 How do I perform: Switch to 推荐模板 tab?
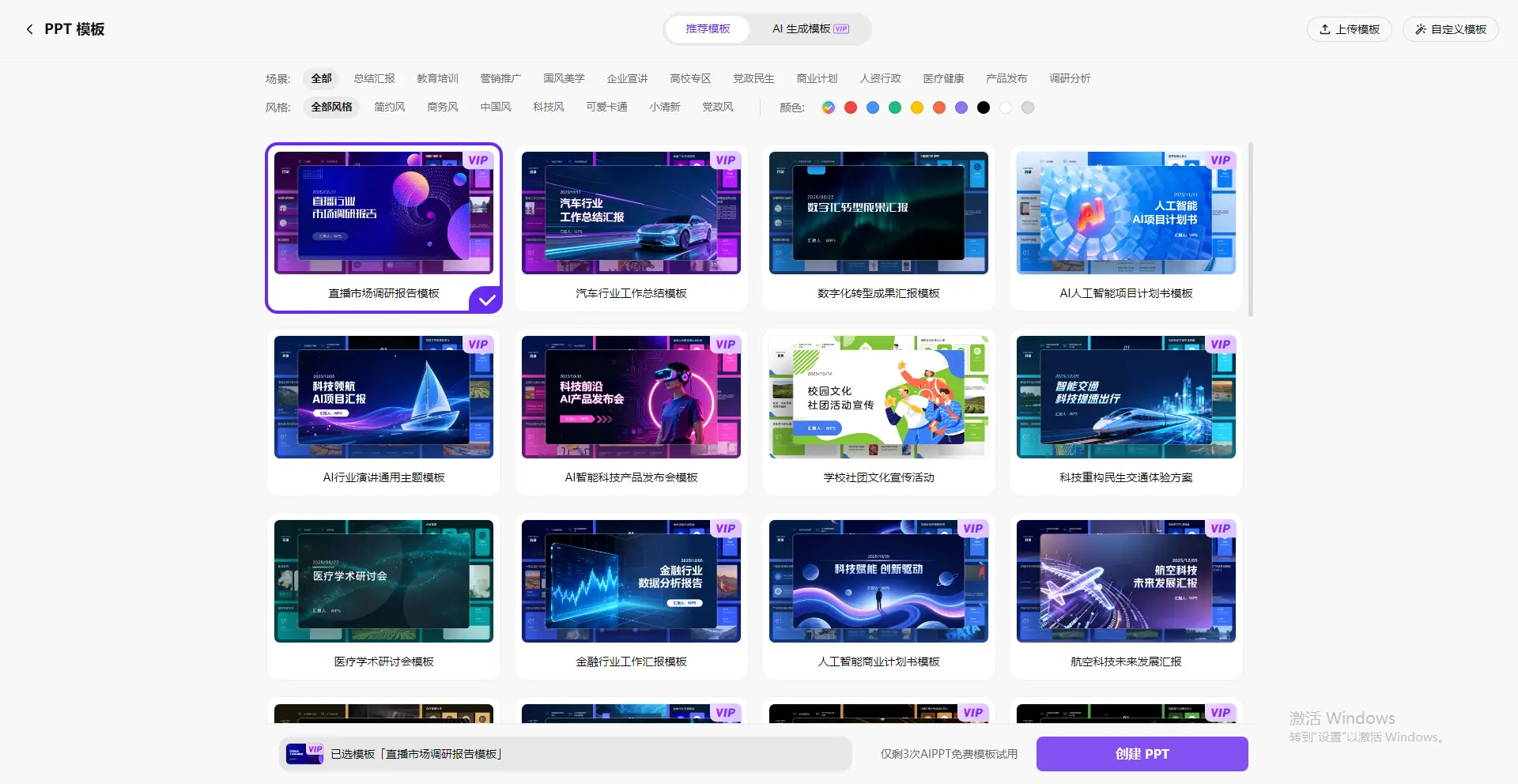708,29
